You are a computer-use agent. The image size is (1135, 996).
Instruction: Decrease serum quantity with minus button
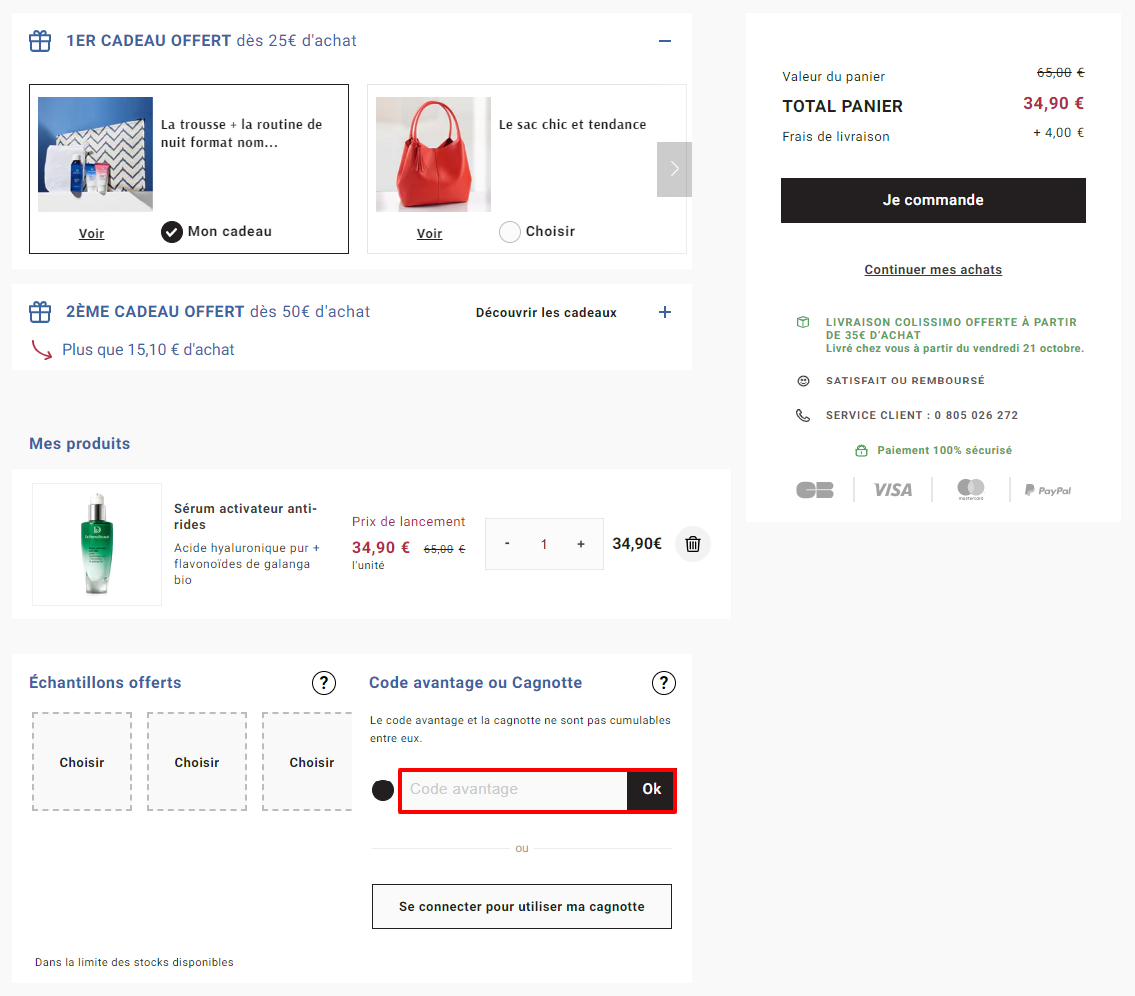(x=507, y=544)
